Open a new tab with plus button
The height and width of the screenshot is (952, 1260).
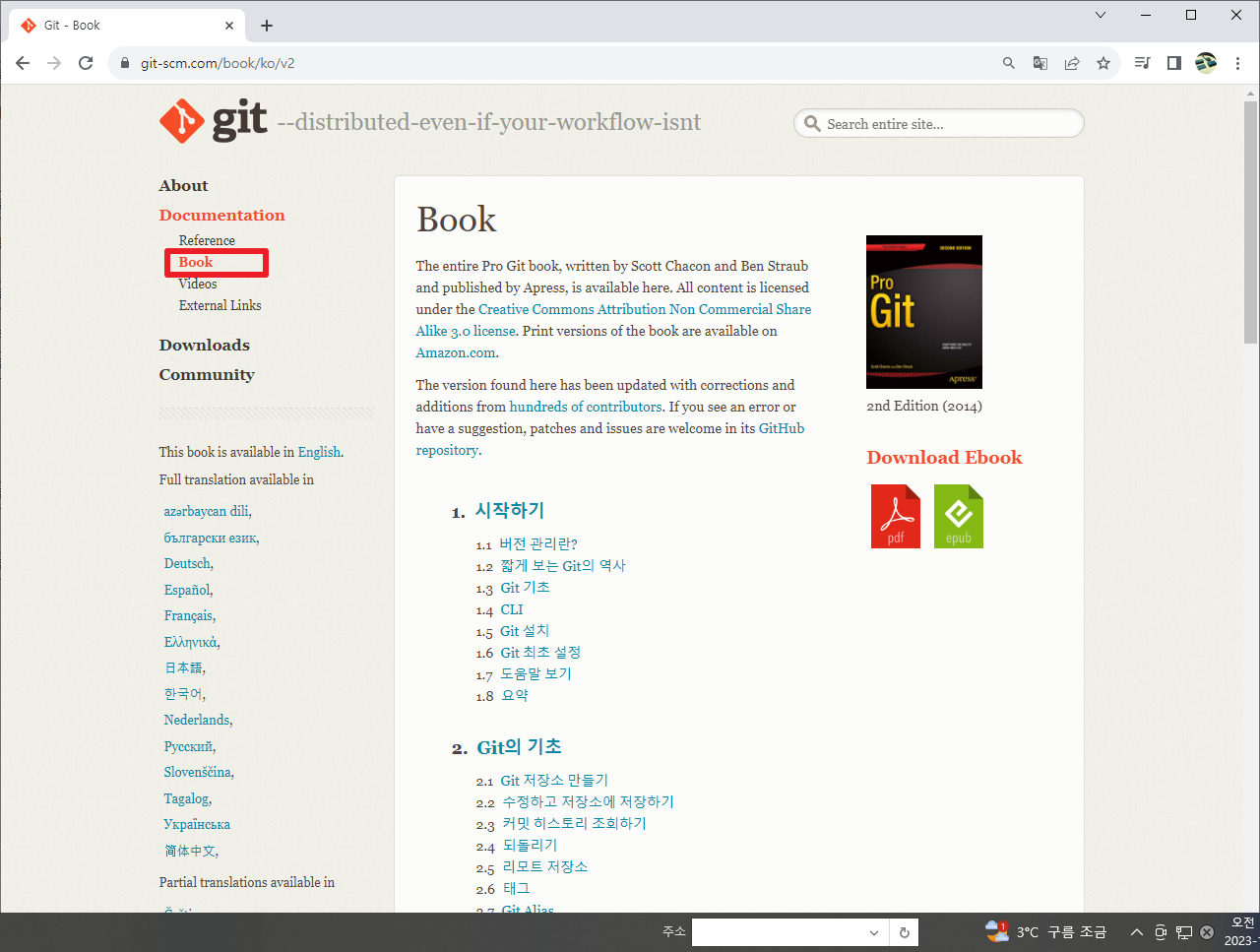(267, 26)
